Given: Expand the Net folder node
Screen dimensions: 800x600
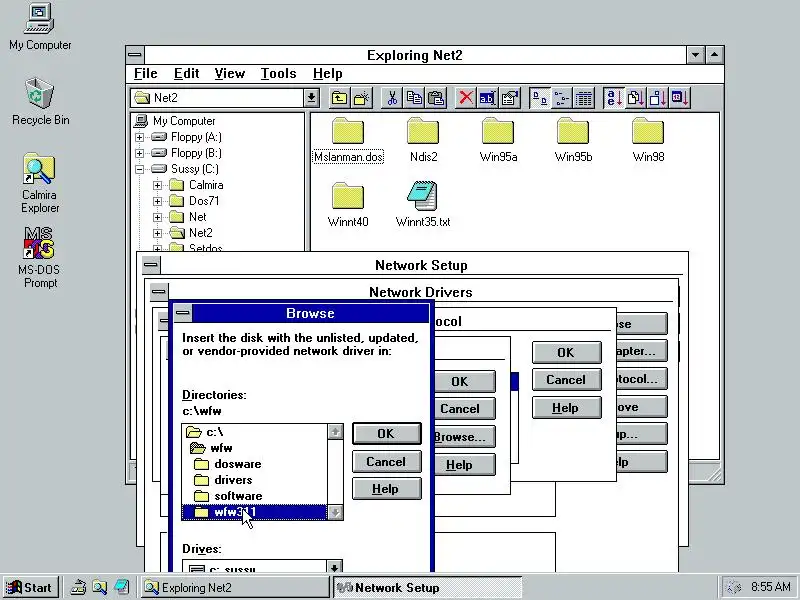Looking at the screenshot, I should click(157, 217).
